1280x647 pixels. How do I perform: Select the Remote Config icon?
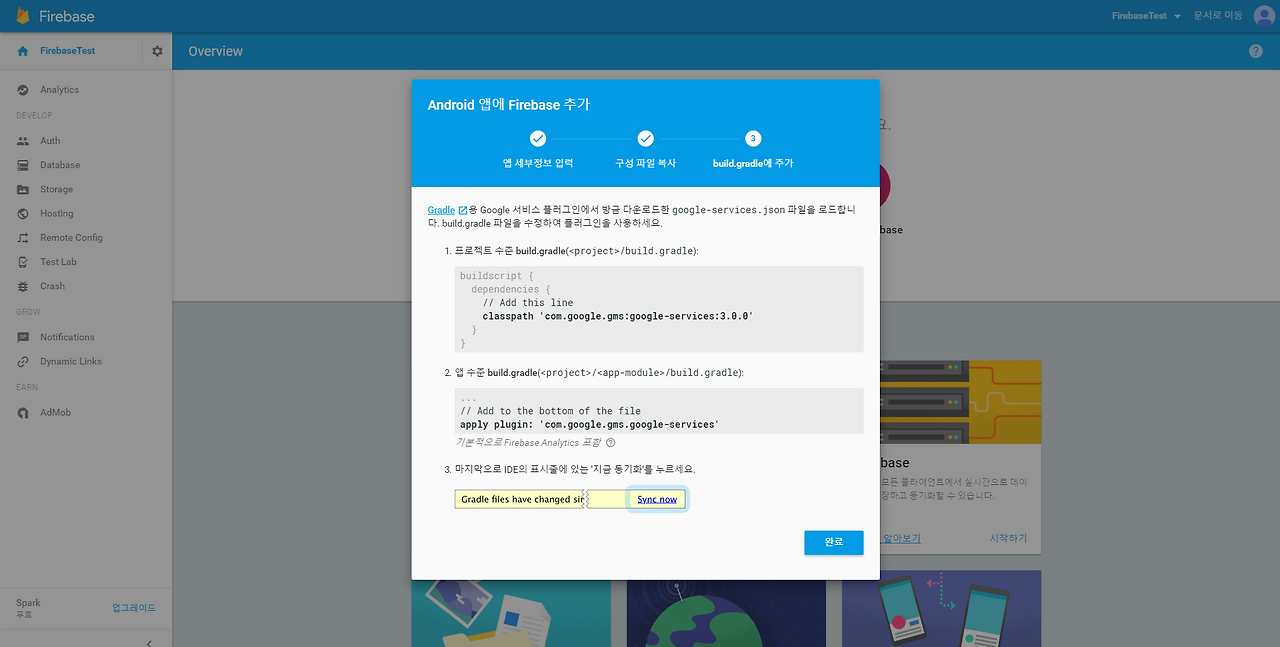22,238
